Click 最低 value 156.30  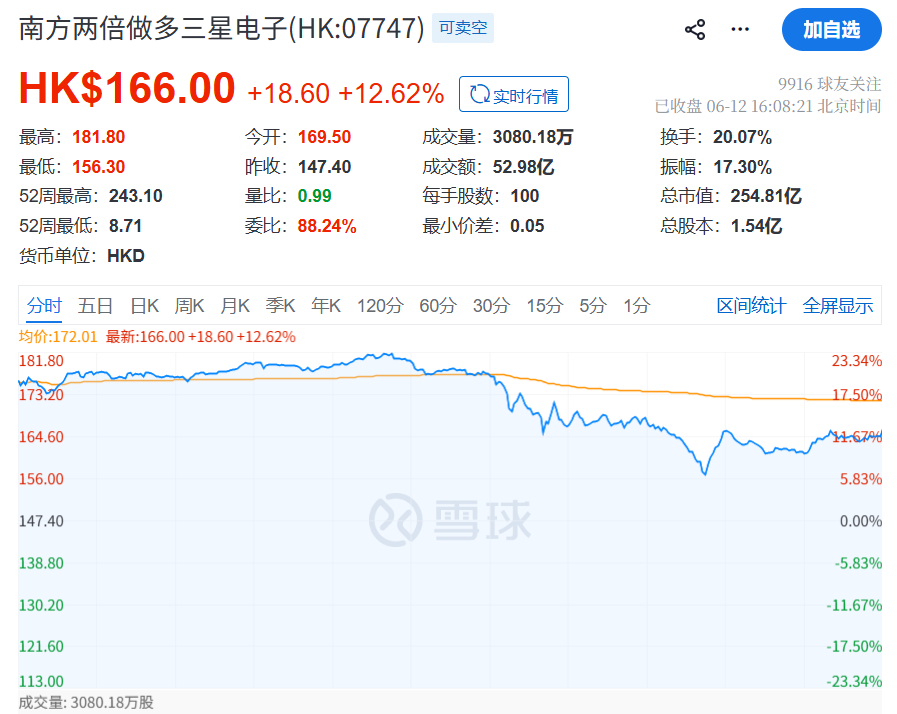click(x=98, y=166)
